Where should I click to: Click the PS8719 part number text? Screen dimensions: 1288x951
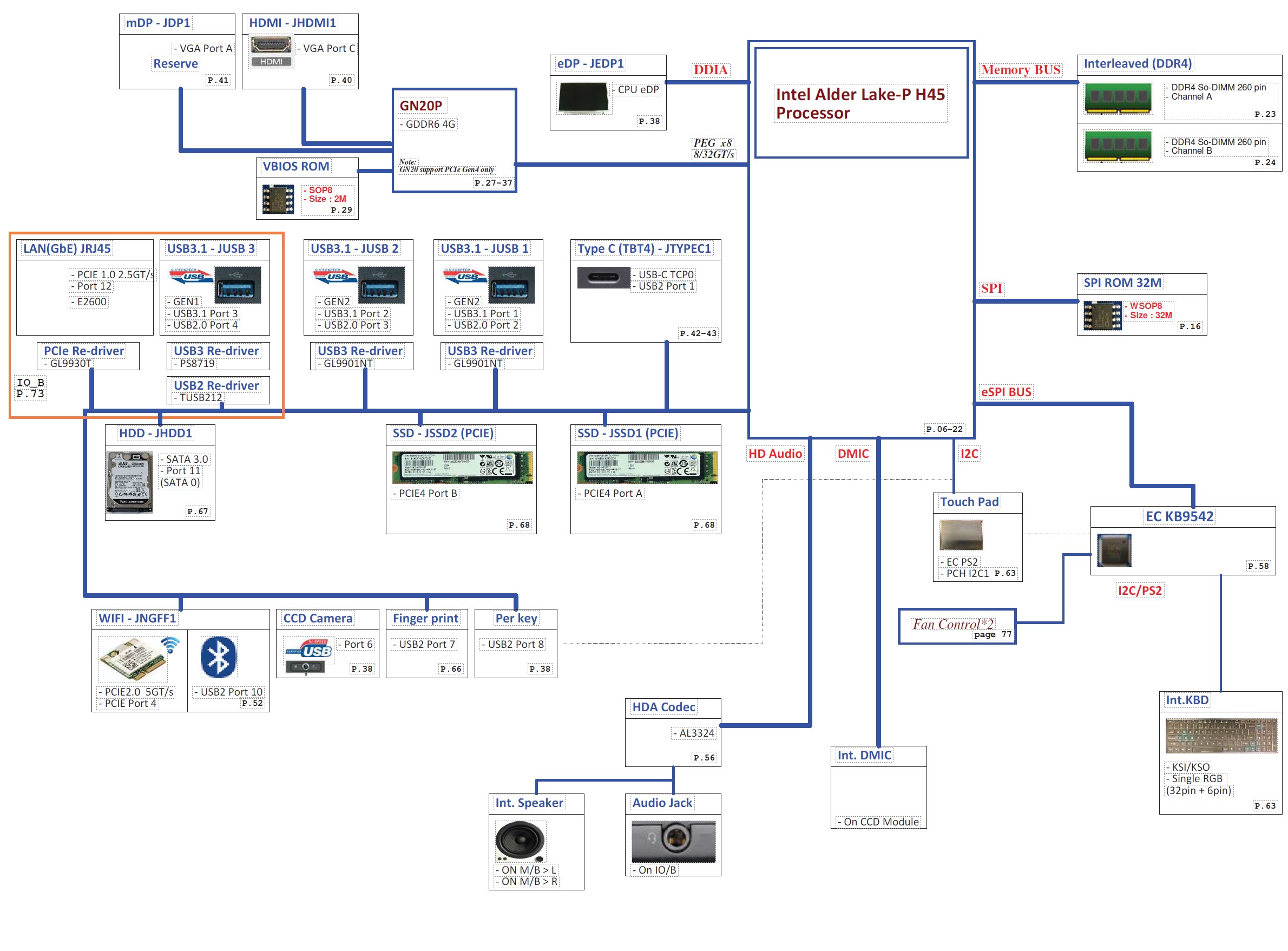point(194,364)
